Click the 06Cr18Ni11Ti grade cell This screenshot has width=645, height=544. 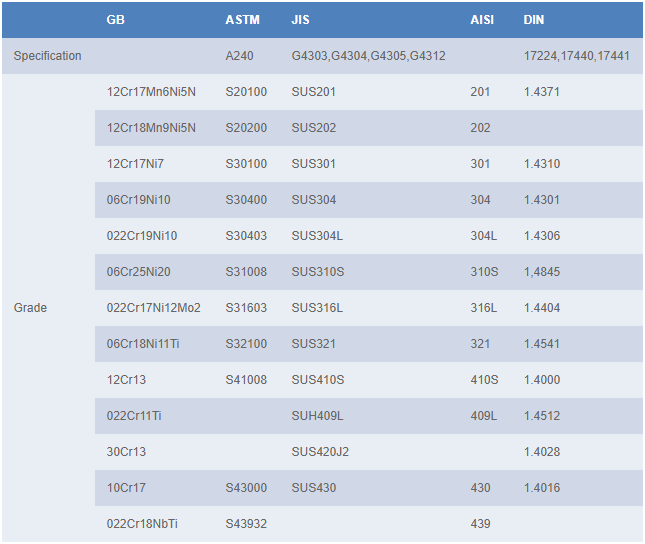click(x=143, y=344)
